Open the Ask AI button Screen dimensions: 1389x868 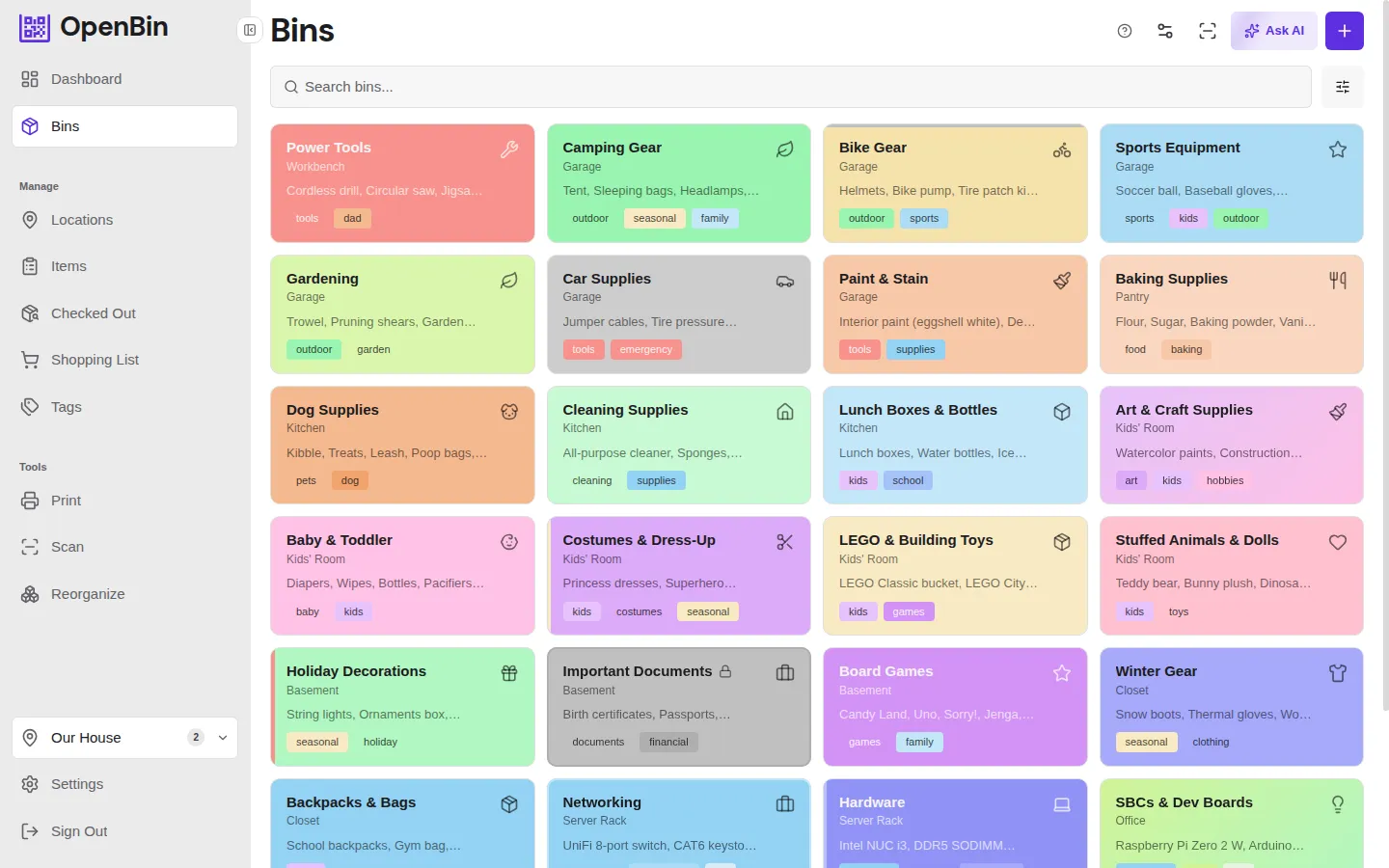[x=1274, y=31]
